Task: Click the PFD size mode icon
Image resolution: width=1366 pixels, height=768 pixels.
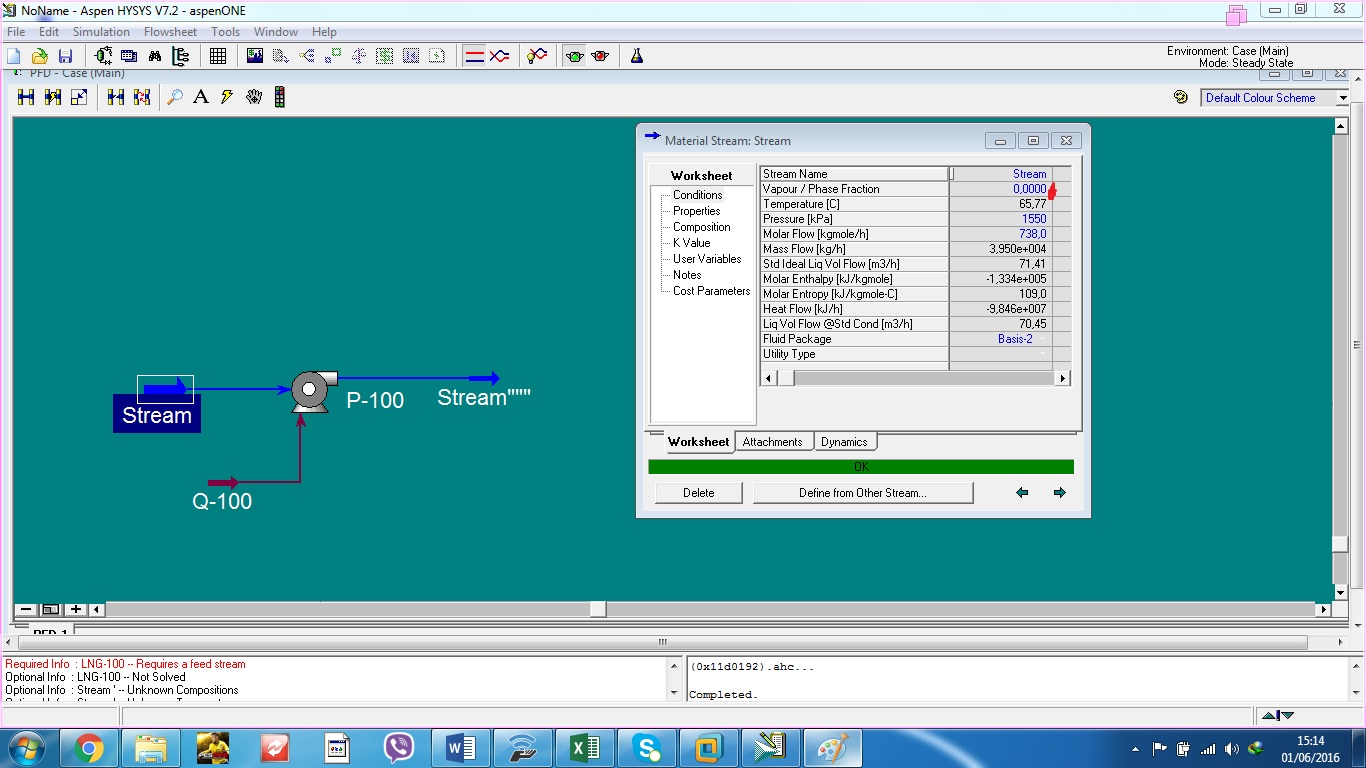Action: (79, 97)
